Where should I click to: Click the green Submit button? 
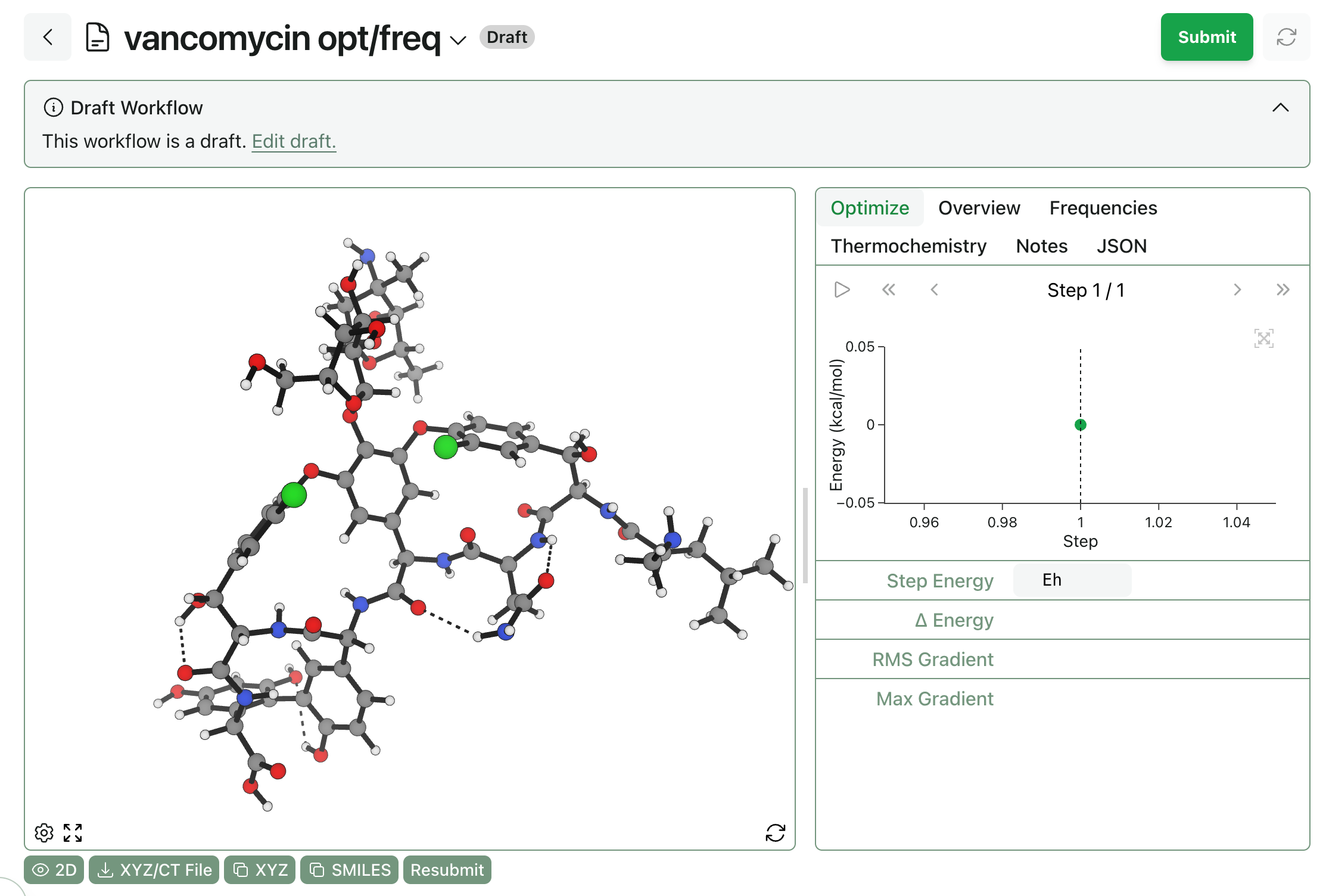pyautogui.click(x=1206, y=37)
